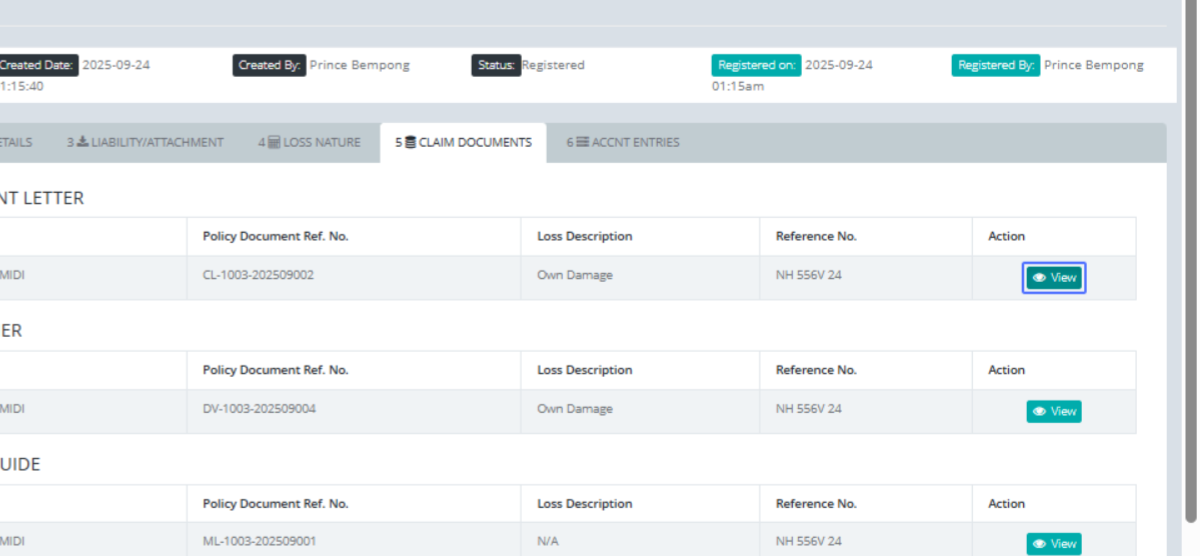The height and width of the screenshot is (556, 1200).
Task: Click the Registered status value text
Action: click(554, 66)
